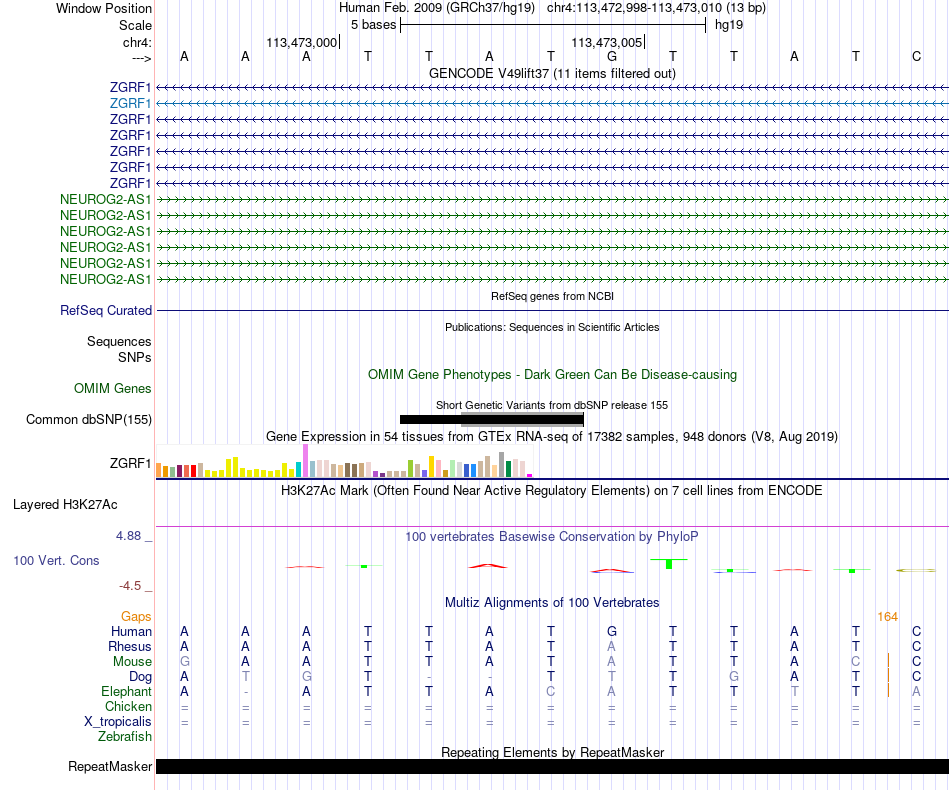Select the Elephant alignment row label
The height and width of the screenshot is (790, 950).
tap(126, 691)
